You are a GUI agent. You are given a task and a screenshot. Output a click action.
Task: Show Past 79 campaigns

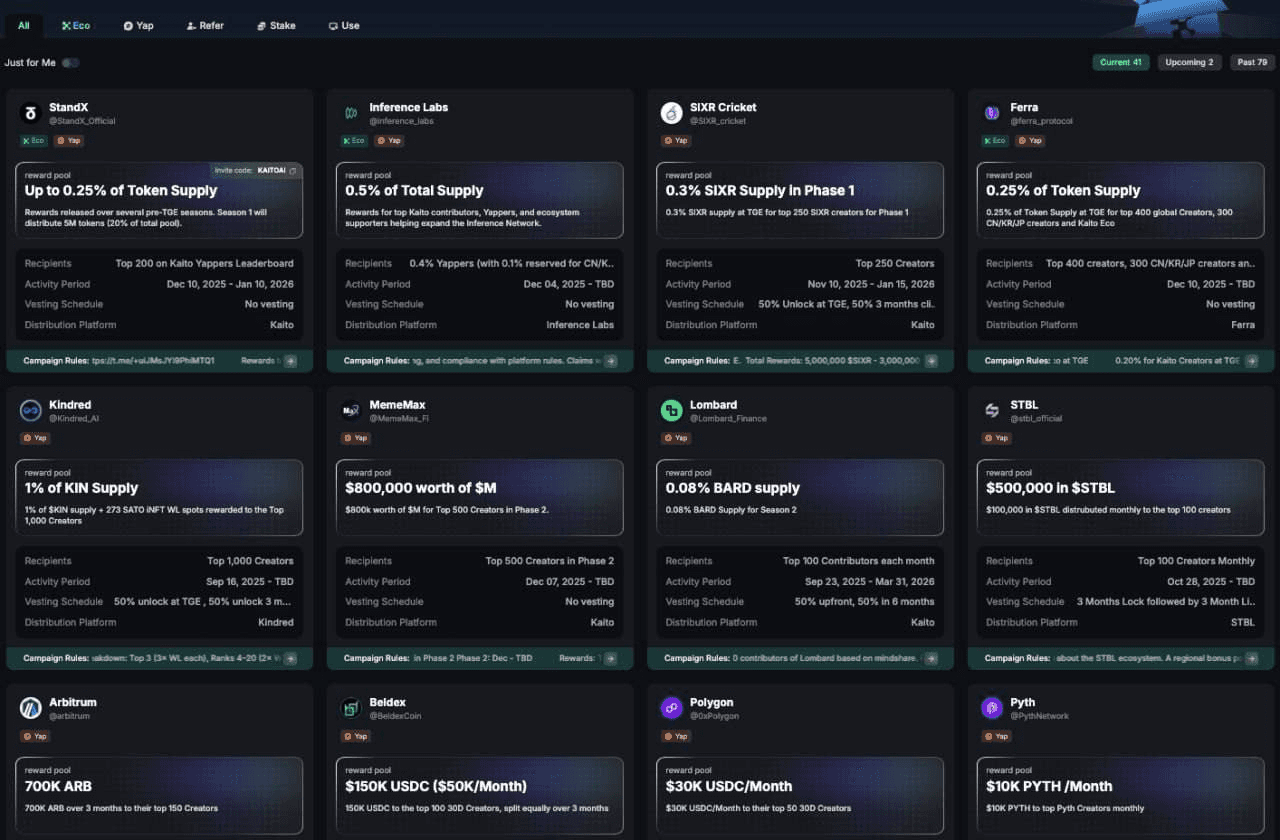(1253, 62)
